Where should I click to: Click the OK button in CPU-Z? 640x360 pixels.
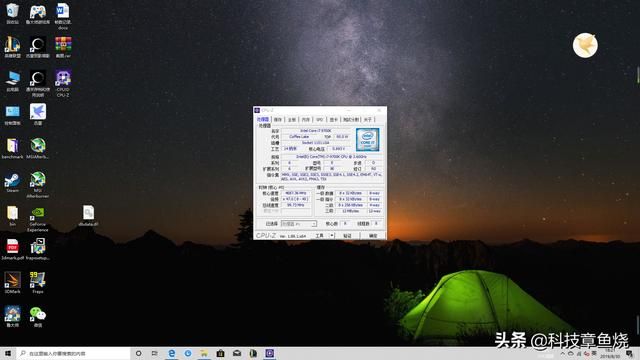[373, 236]
